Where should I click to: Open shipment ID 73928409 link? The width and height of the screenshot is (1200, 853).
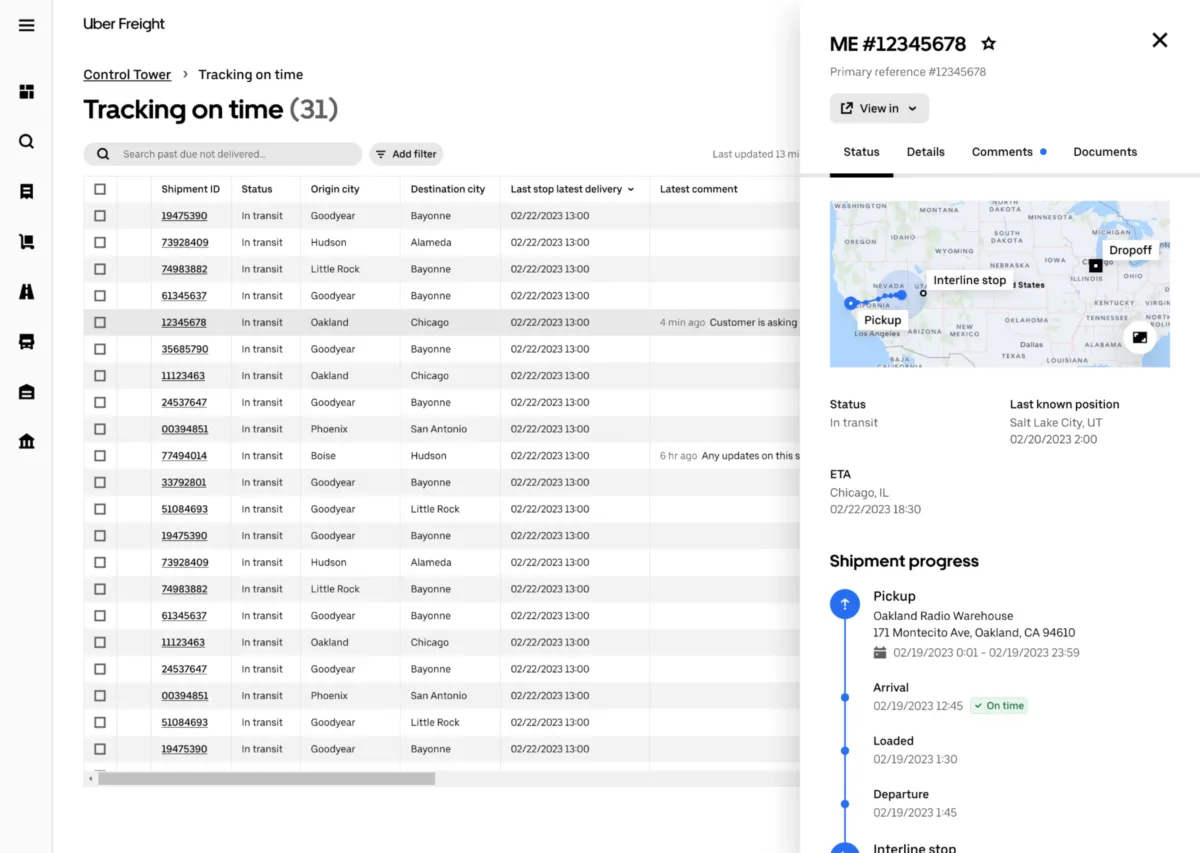pyautogui.click(x=185, y=243)
